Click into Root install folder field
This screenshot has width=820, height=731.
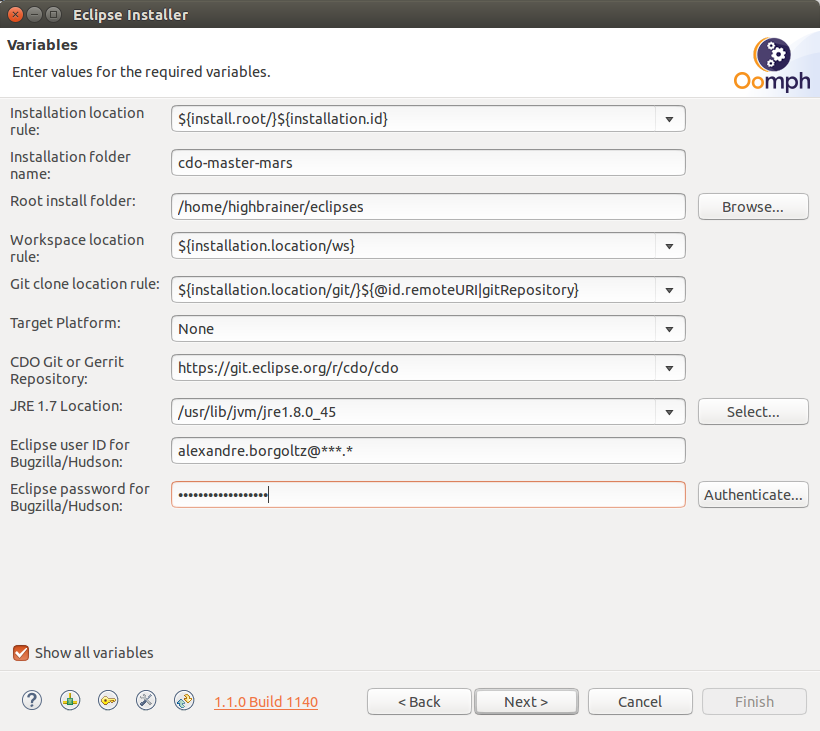(428, 207)
